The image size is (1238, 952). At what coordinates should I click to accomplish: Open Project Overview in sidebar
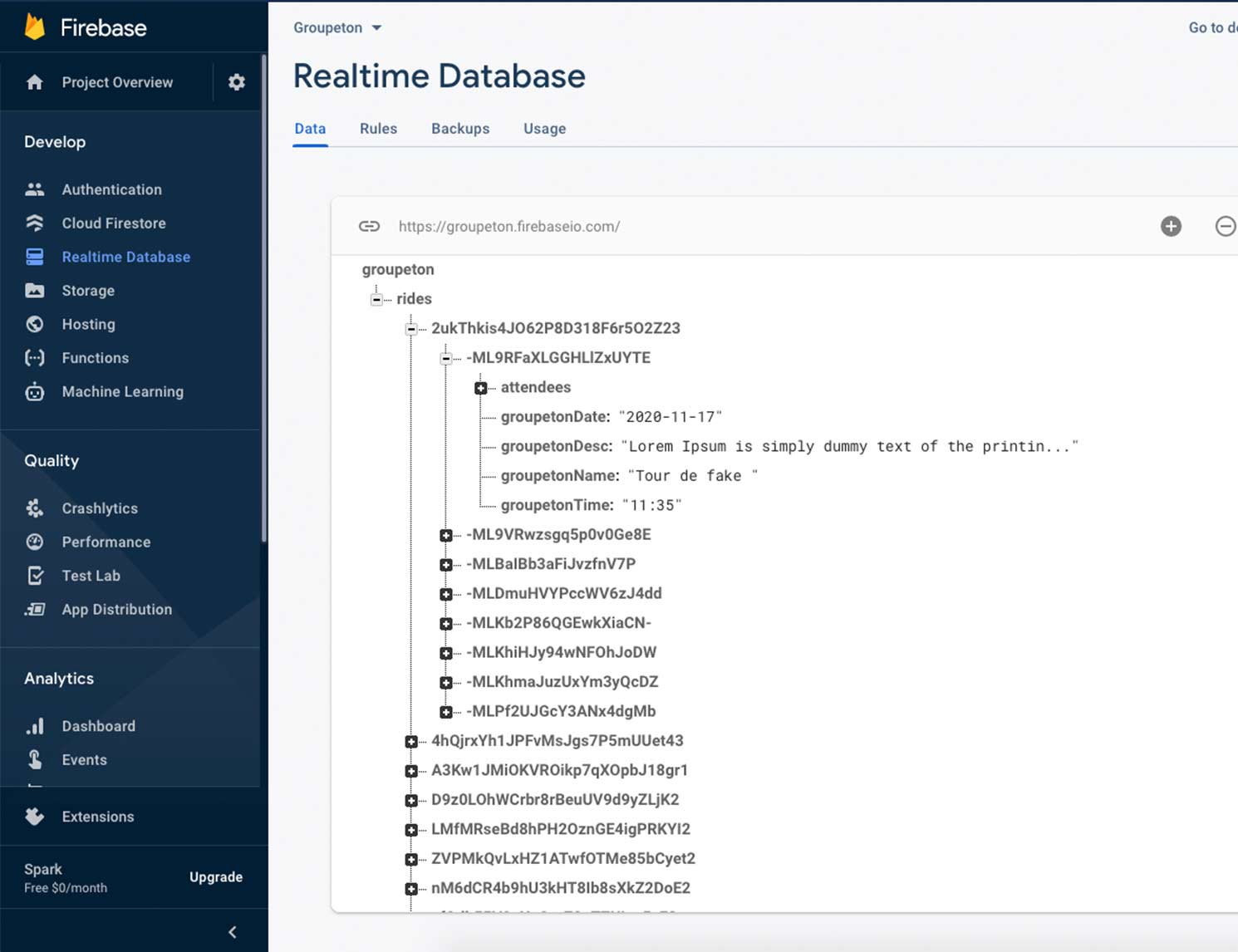(117, 82)
